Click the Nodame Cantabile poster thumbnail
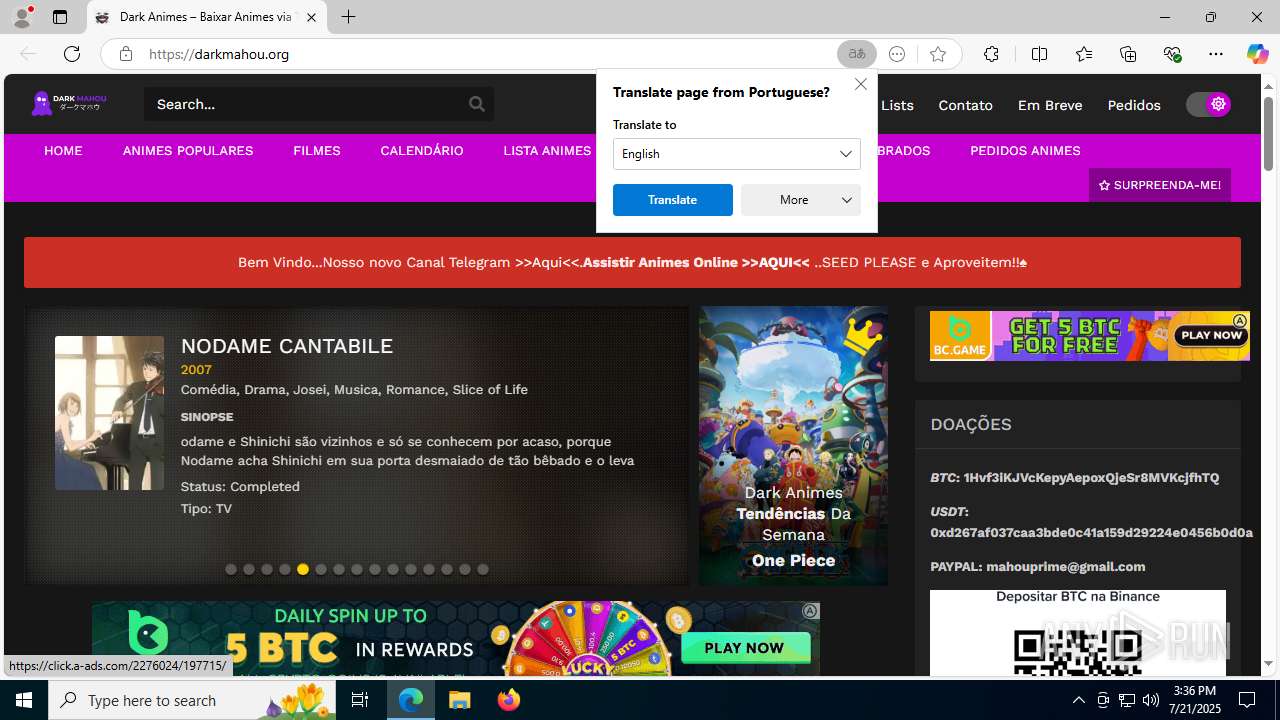This screenshot has width=1280, height=720. click(x=109, y=413)
